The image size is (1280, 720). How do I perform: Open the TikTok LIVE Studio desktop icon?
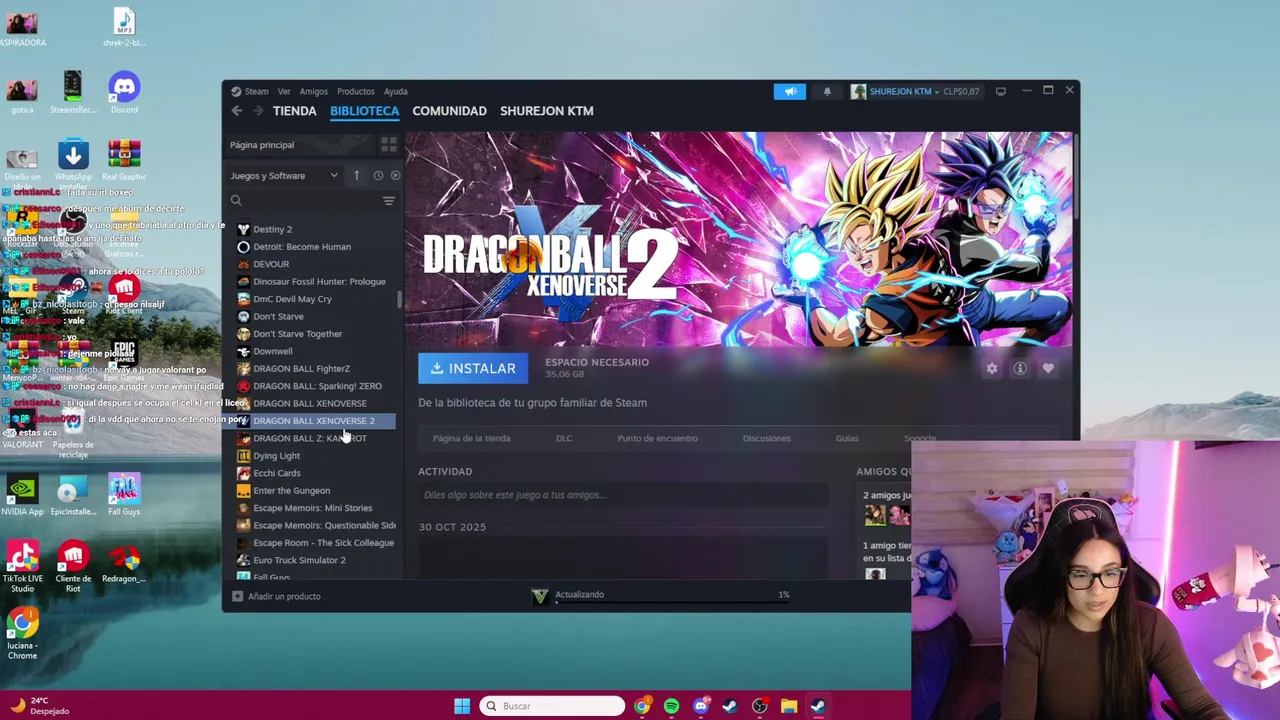point(22,566)
